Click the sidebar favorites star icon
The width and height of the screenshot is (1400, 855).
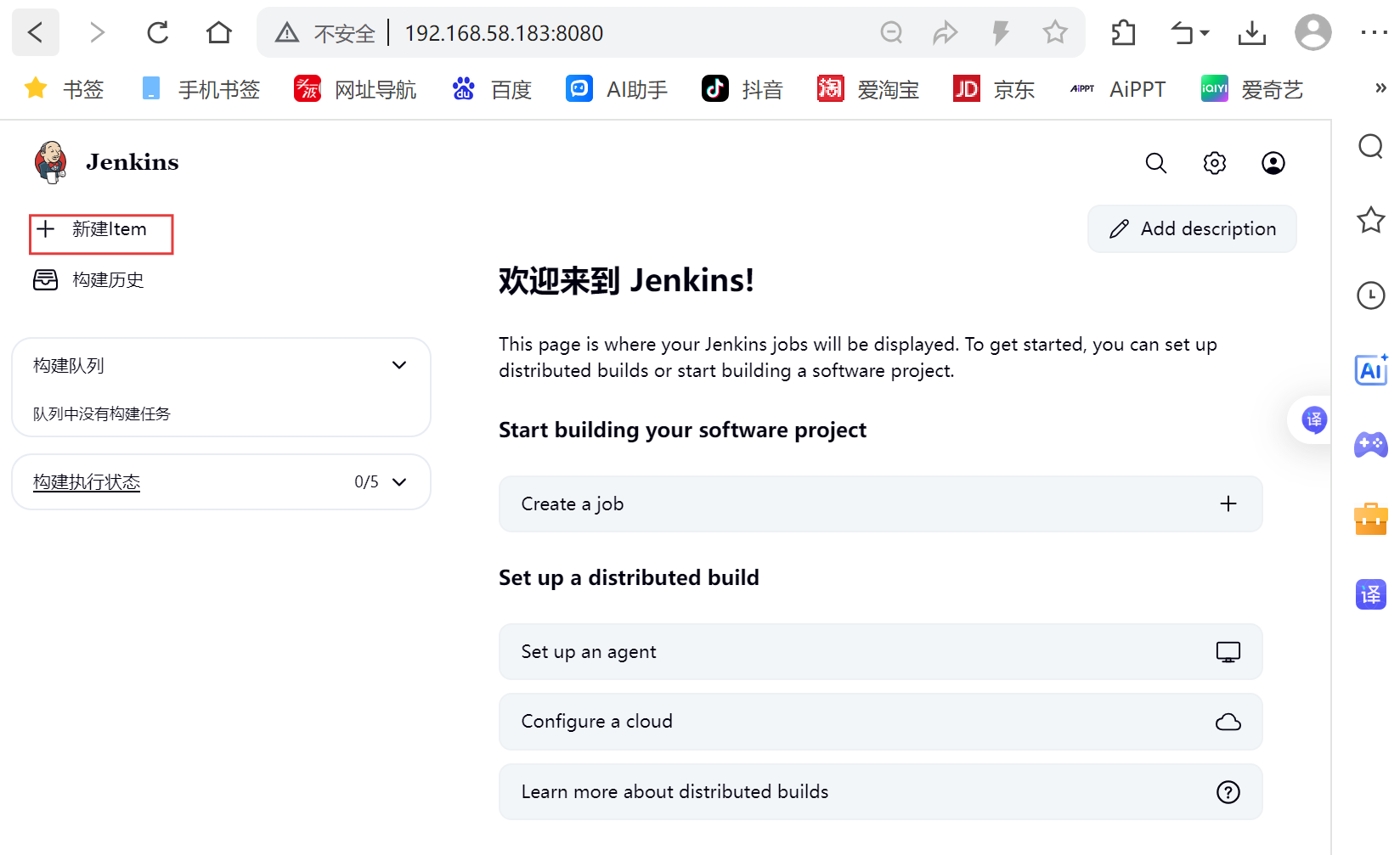1371,220
